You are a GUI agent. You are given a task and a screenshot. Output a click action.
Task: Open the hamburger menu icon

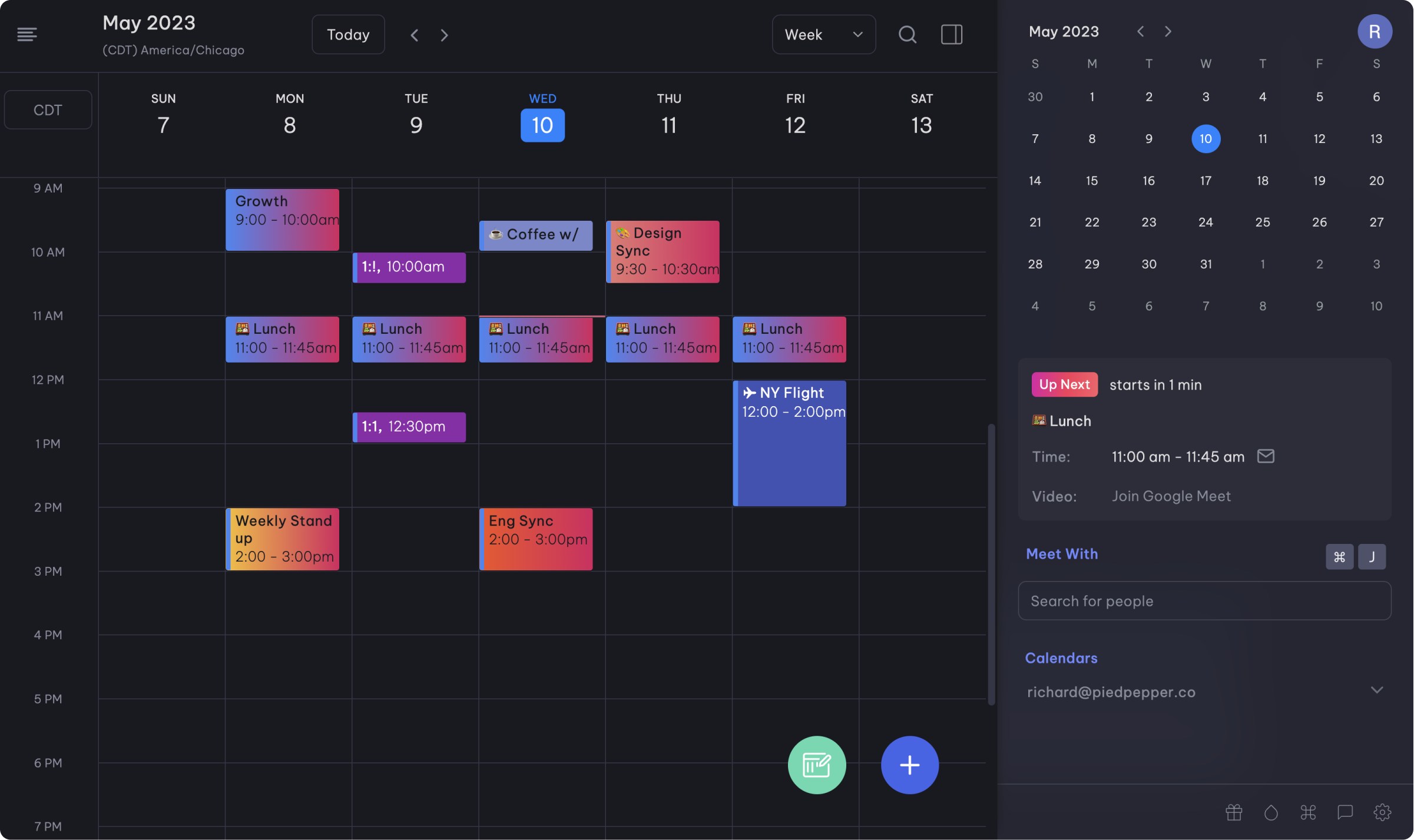pos(27,35)
